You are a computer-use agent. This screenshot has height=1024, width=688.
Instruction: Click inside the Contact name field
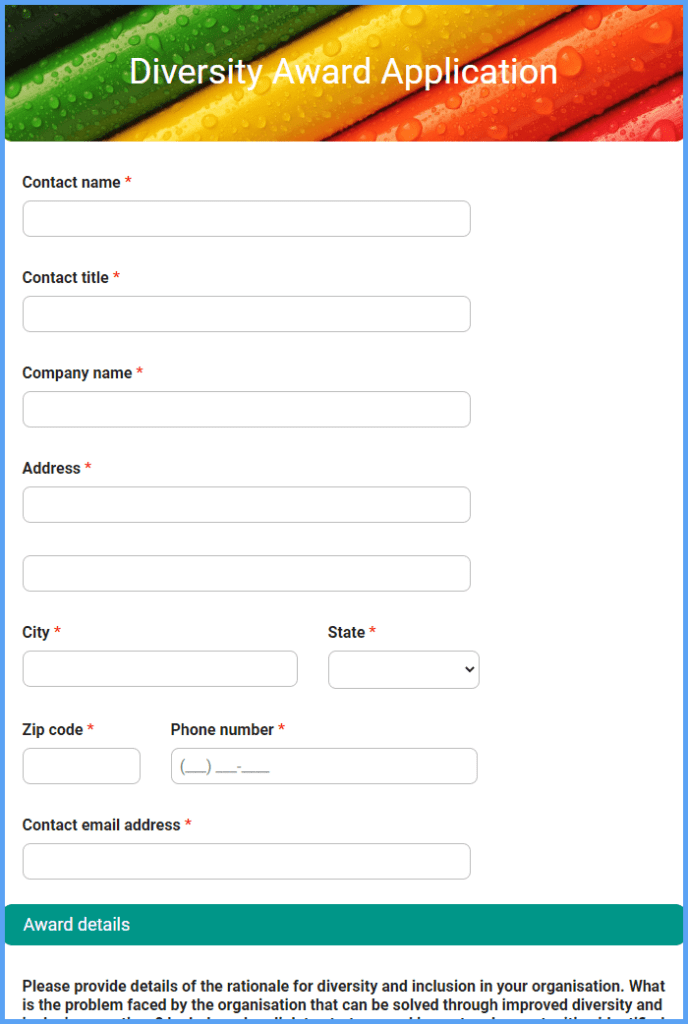(x=246, y=218)
